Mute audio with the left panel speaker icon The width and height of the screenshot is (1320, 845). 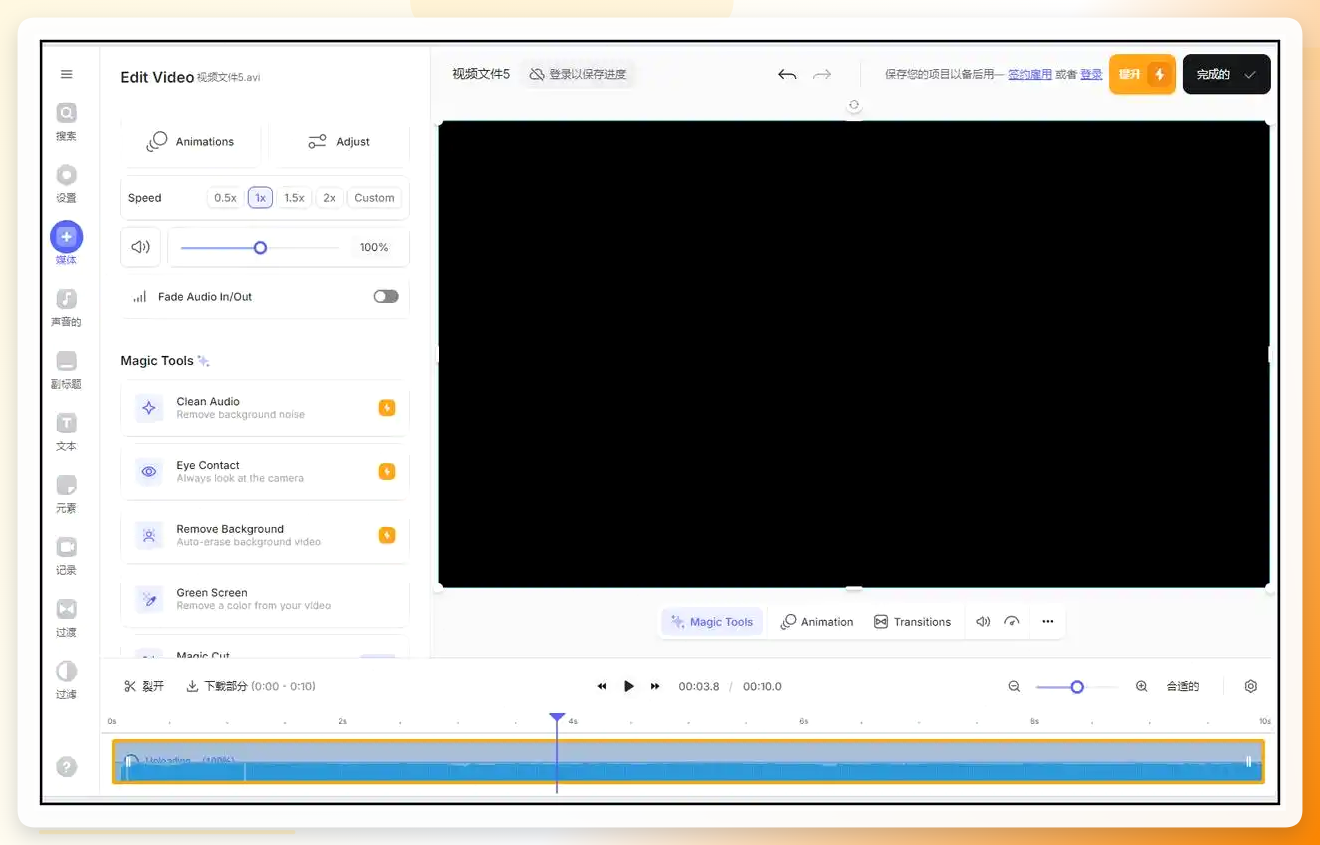tap(140, 247)
